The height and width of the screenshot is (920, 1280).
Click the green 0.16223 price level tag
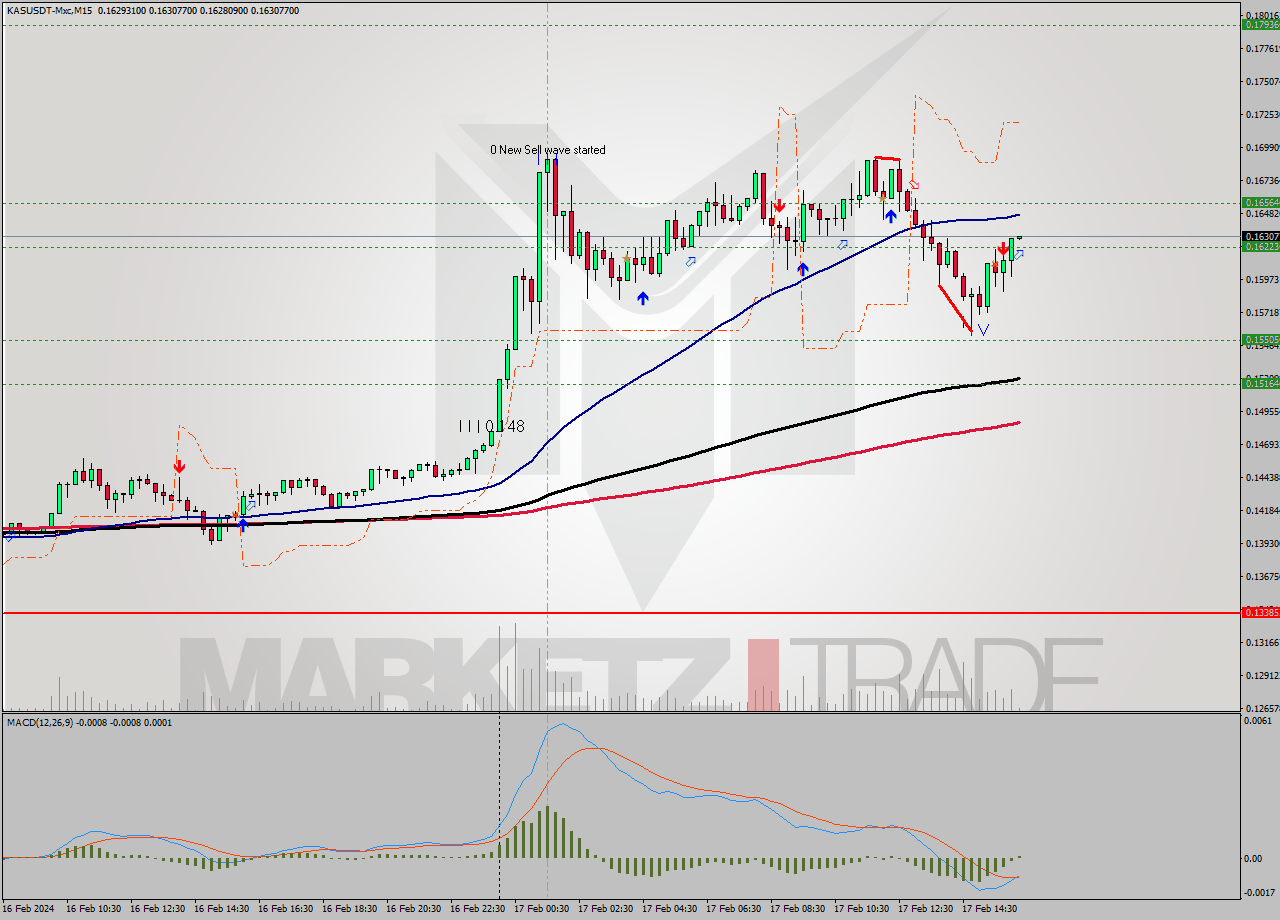[1260, 246]
